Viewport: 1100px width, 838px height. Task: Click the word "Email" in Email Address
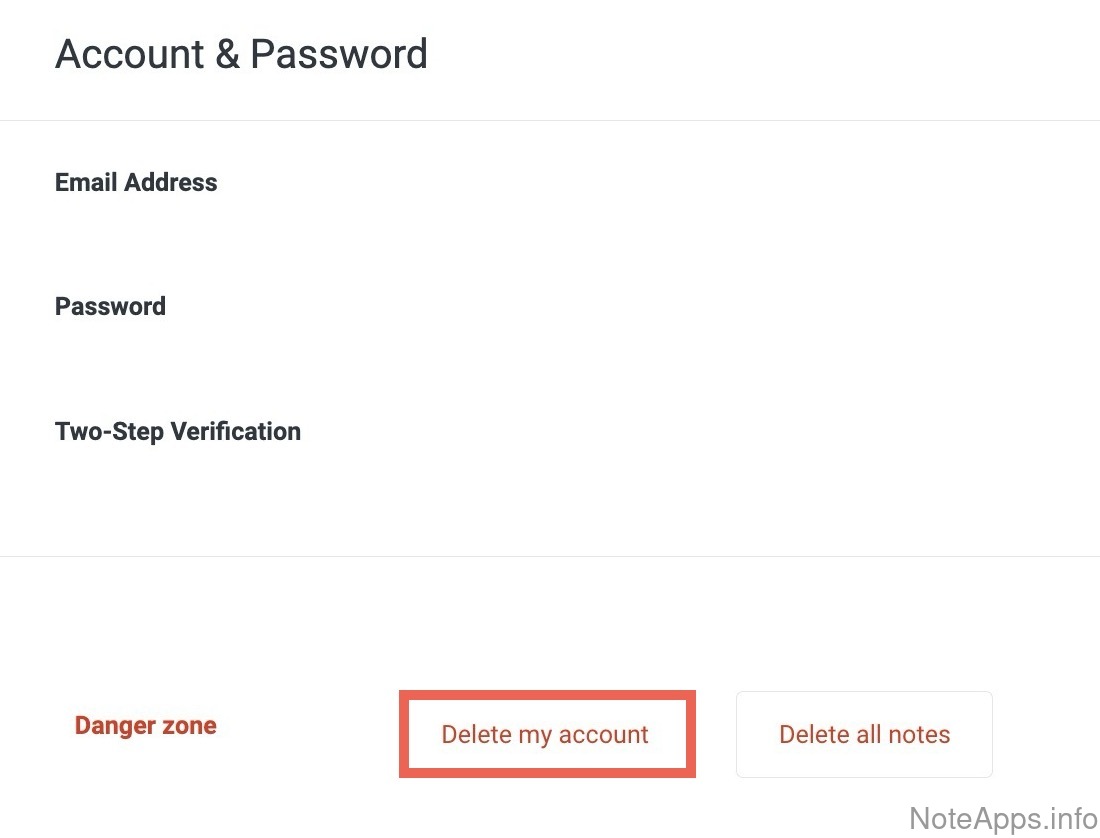point(84,183)
